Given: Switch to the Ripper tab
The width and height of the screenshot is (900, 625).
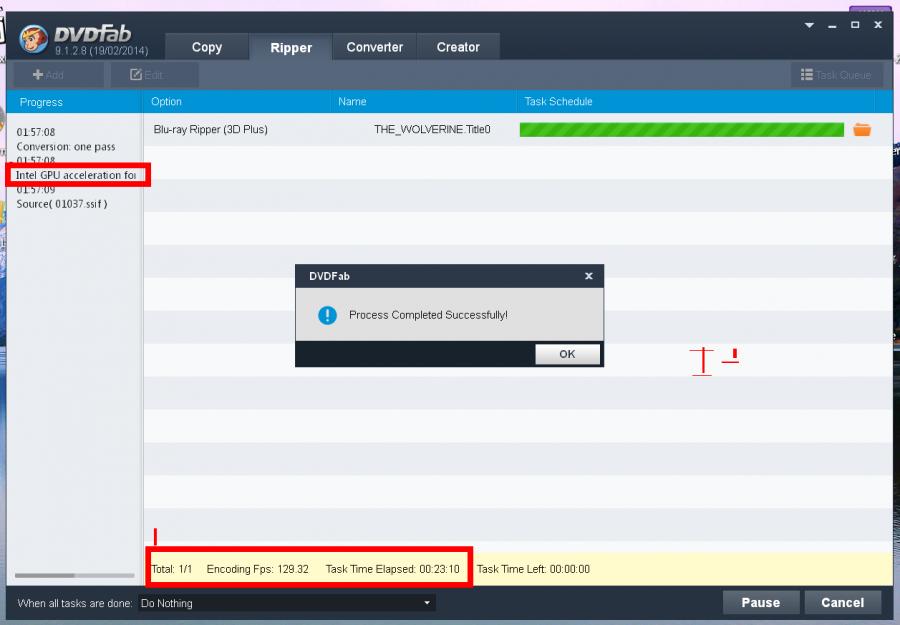Looking at the screenshot, I should tap(291, 48).
